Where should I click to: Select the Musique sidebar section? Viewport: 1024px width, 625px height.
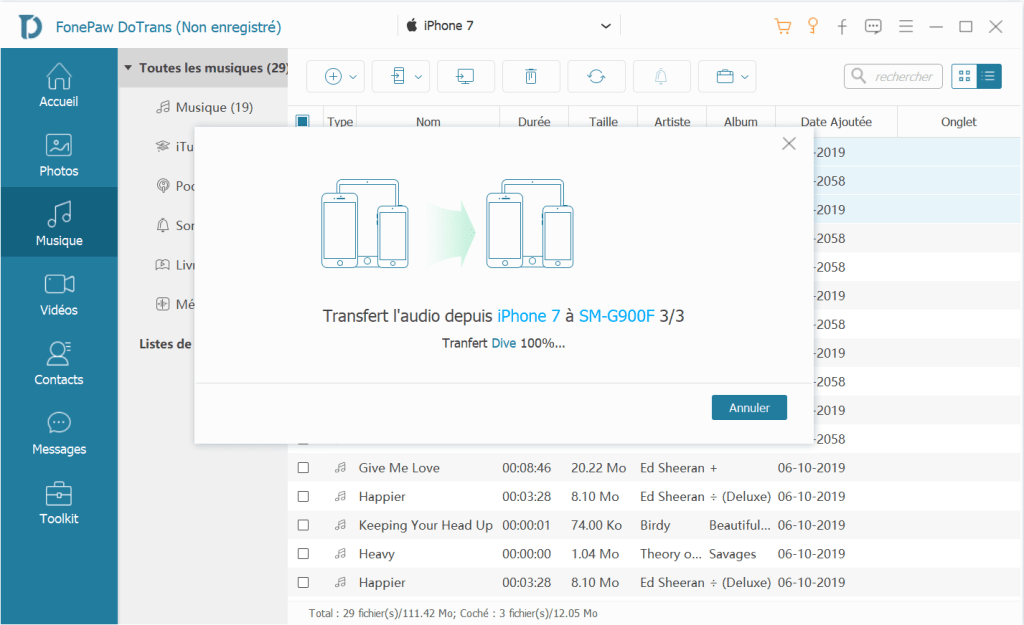coord(59,223)
